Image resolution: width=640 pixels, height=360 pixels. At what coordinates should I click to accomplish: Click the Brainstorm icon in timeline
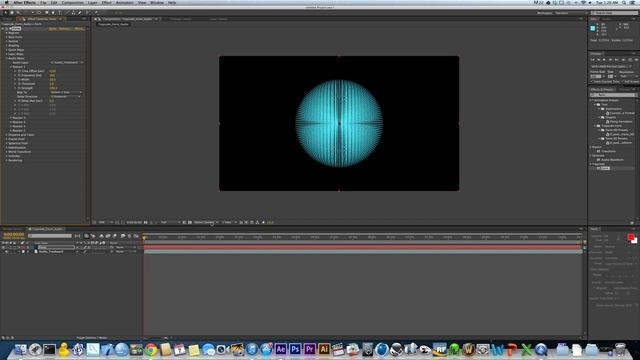(123, 236)
